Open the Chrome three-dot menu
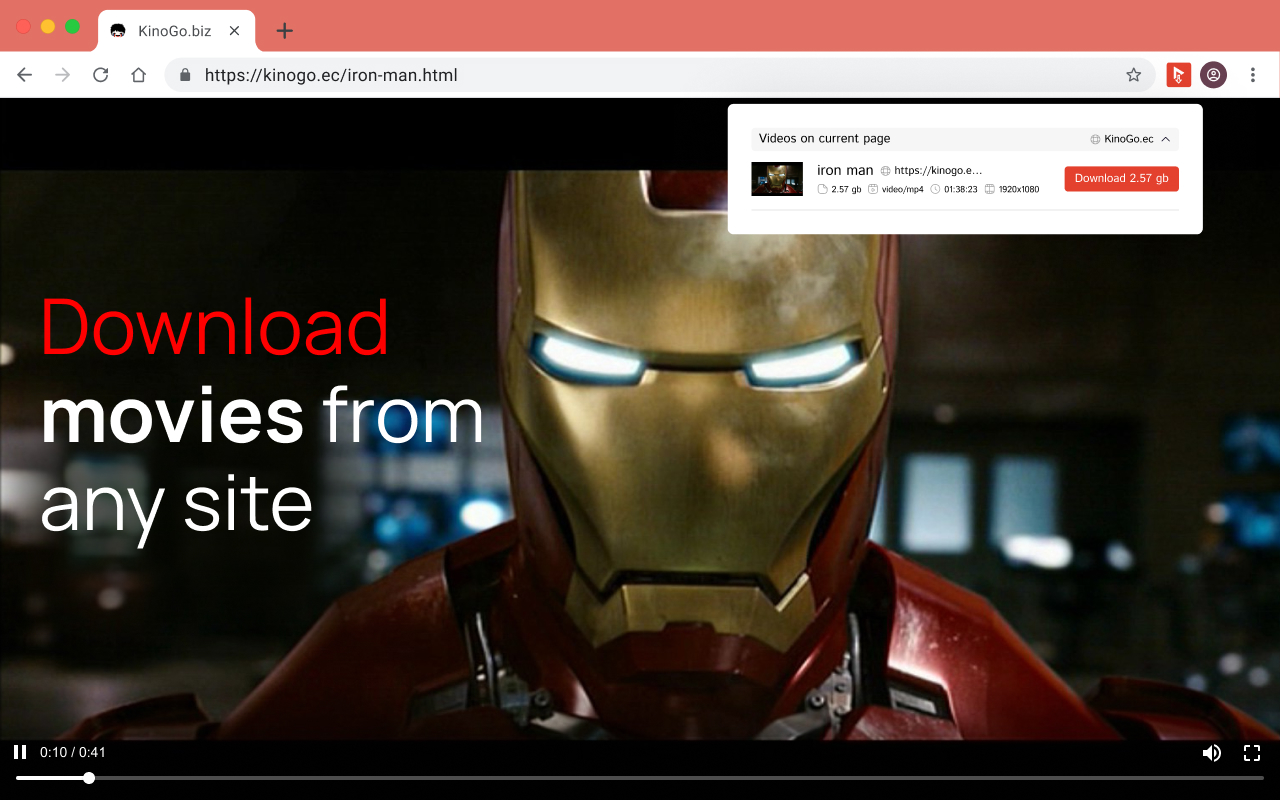The image size is (1280, 800). [x=1252, y=75]
